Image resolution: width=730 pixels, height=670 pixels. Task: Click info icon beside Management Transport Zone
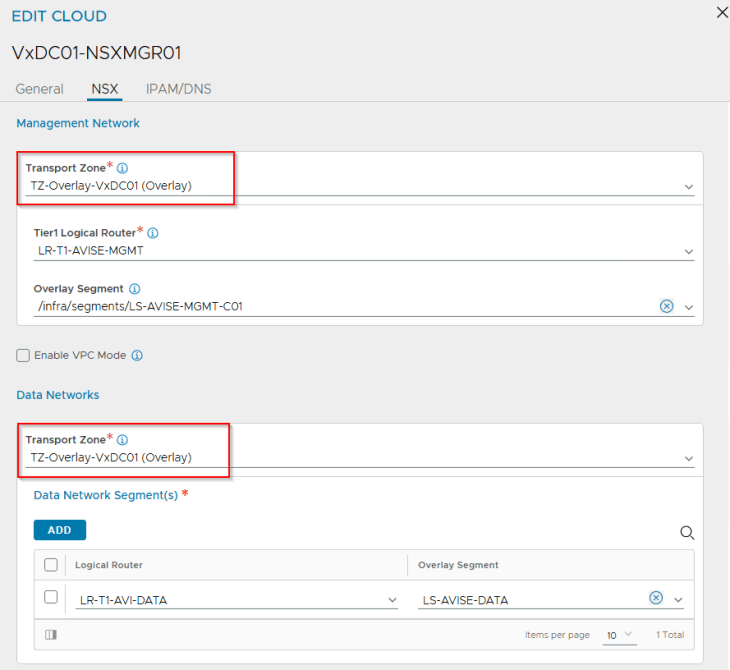122,168
